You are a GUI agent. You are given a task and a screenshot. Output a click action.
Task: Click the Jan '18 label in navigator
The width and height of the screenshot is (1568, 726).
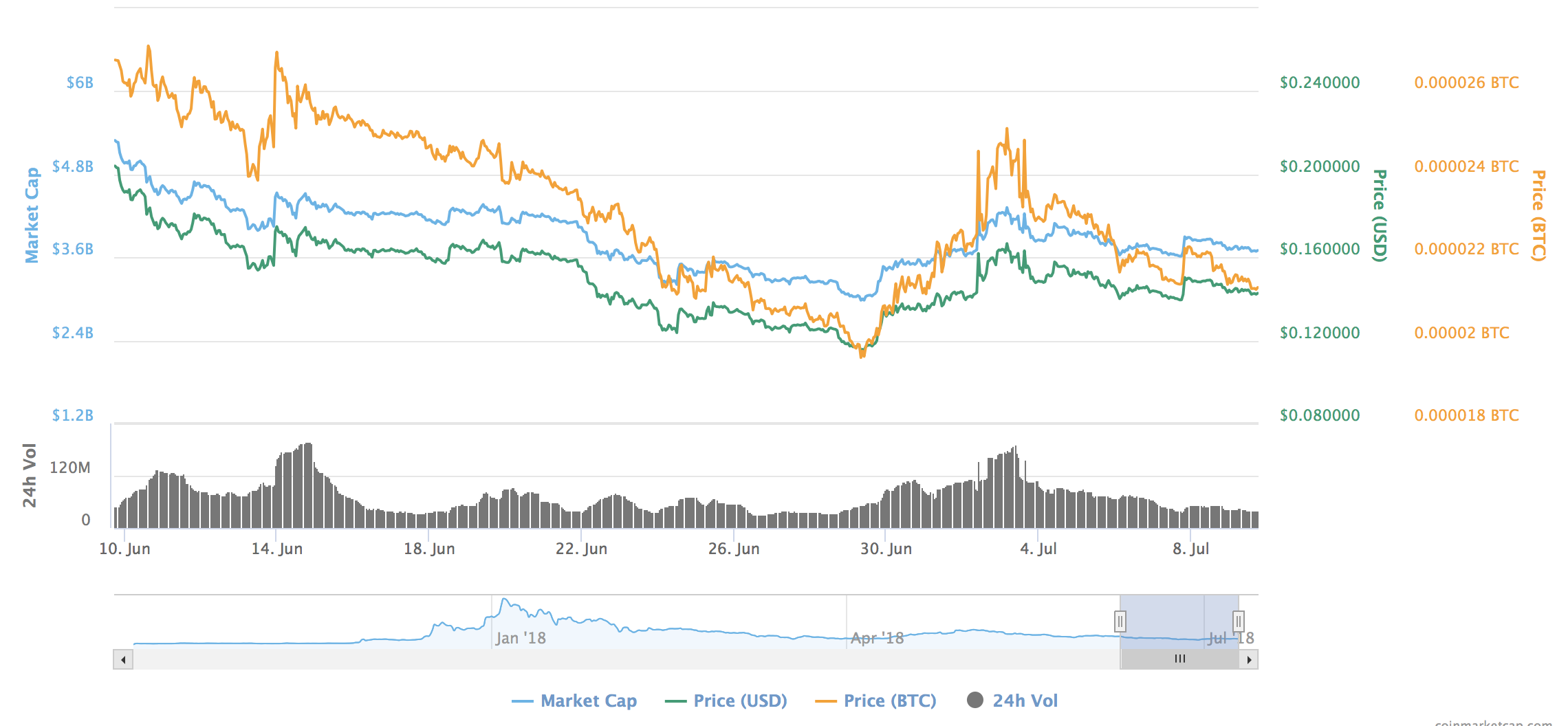click(521, 638)
